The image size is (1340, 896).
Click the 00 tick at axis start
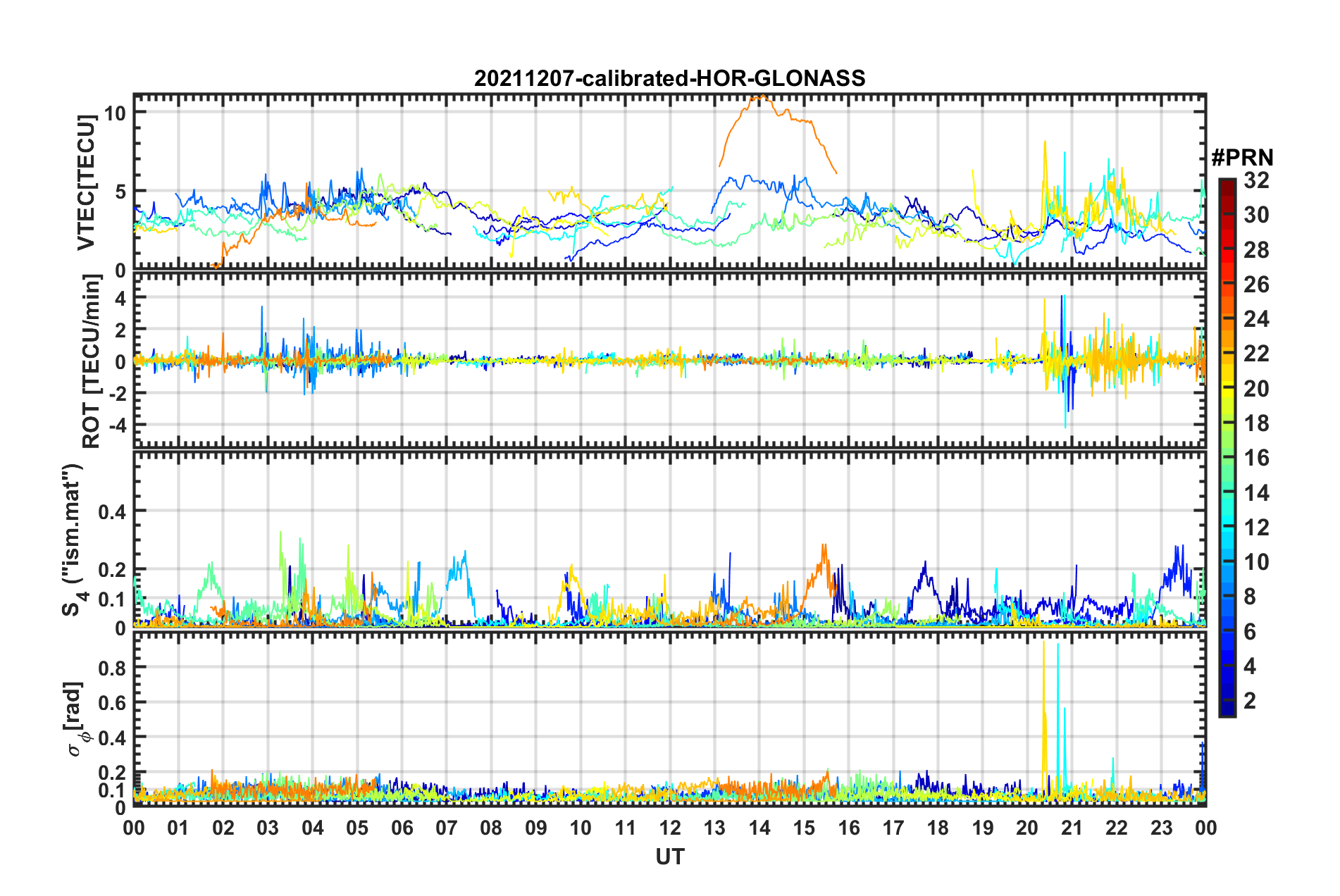[134, 827]
